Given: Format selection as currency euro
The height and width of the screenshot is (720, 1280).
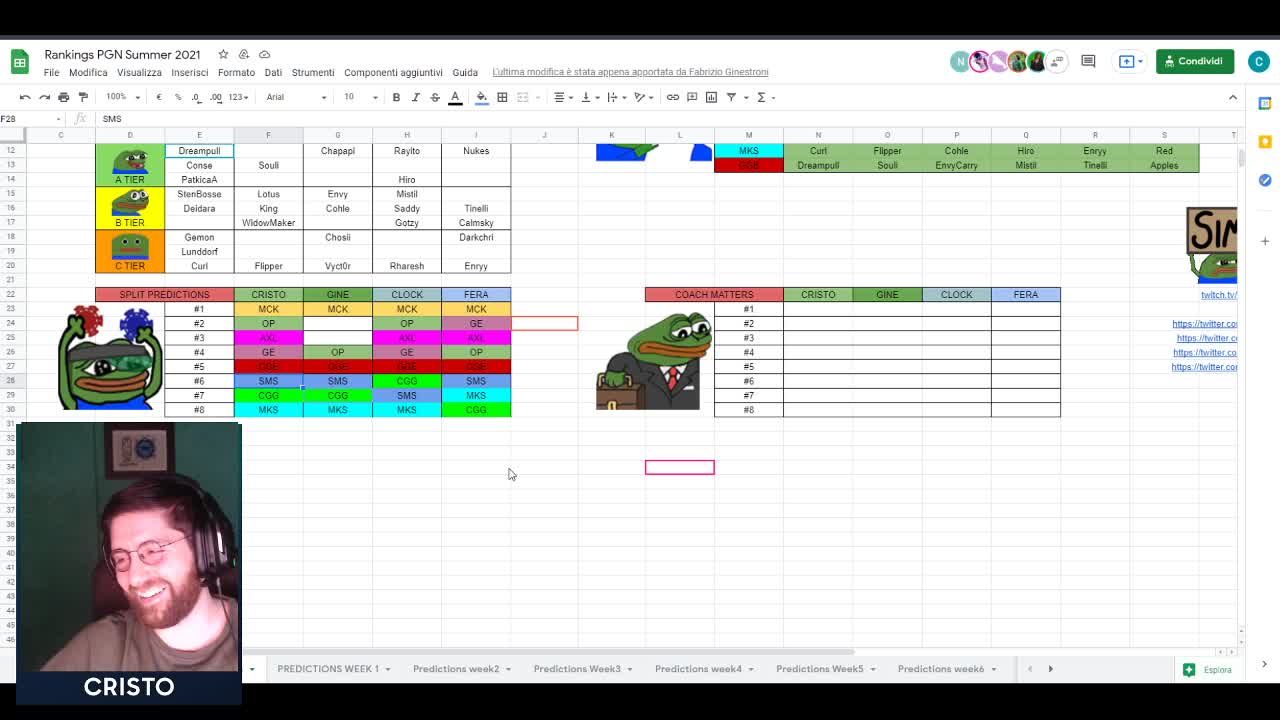Looking at the screenshot, I should 159,97.
